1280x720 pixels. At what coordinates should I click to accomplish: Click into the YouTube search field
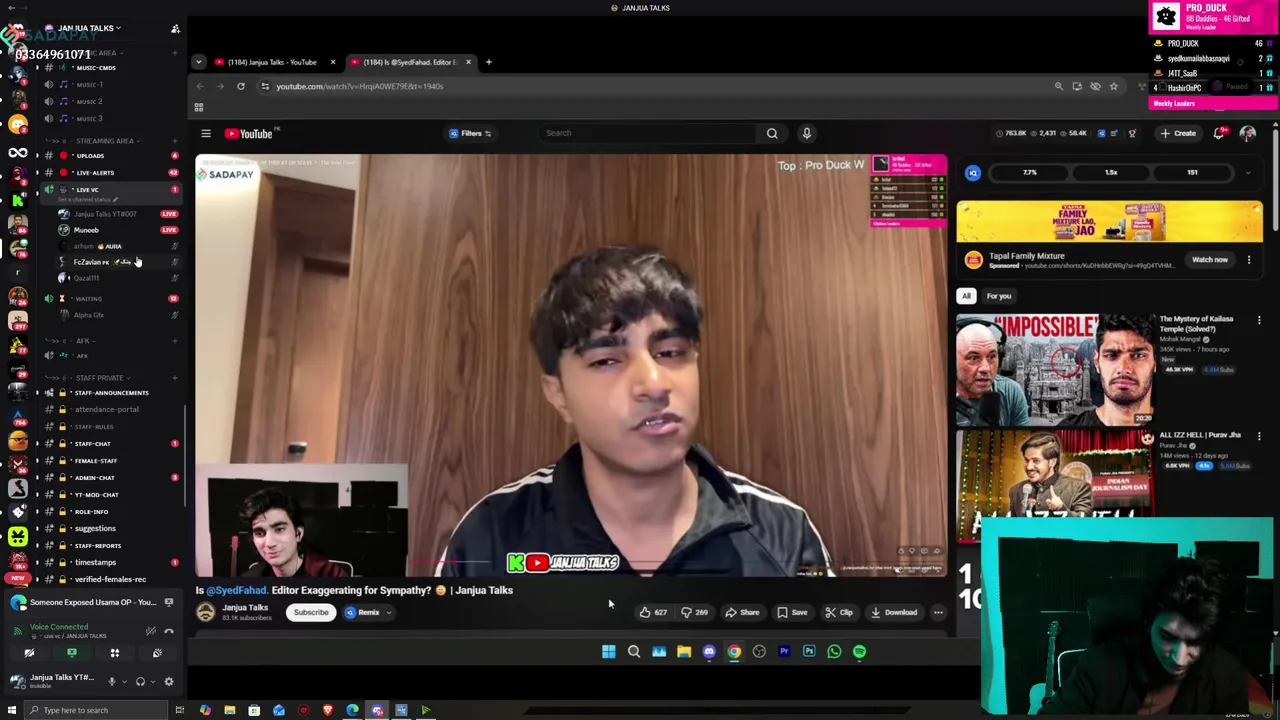[650, 133]
